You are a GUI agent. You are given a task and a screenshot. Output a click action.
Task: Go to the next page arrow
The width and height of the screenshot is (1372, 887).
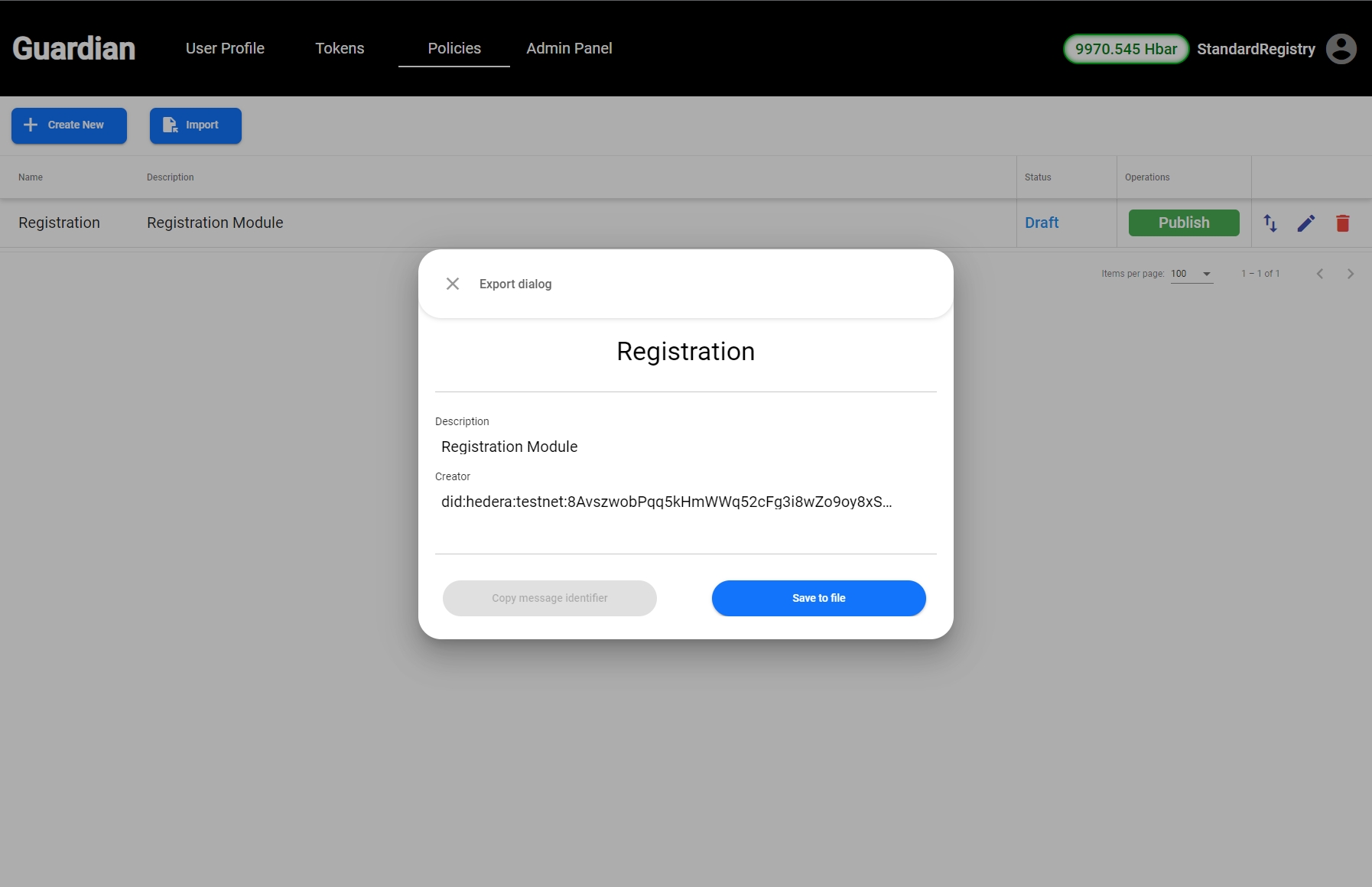pyautogui.click(x=1350, y=274)
